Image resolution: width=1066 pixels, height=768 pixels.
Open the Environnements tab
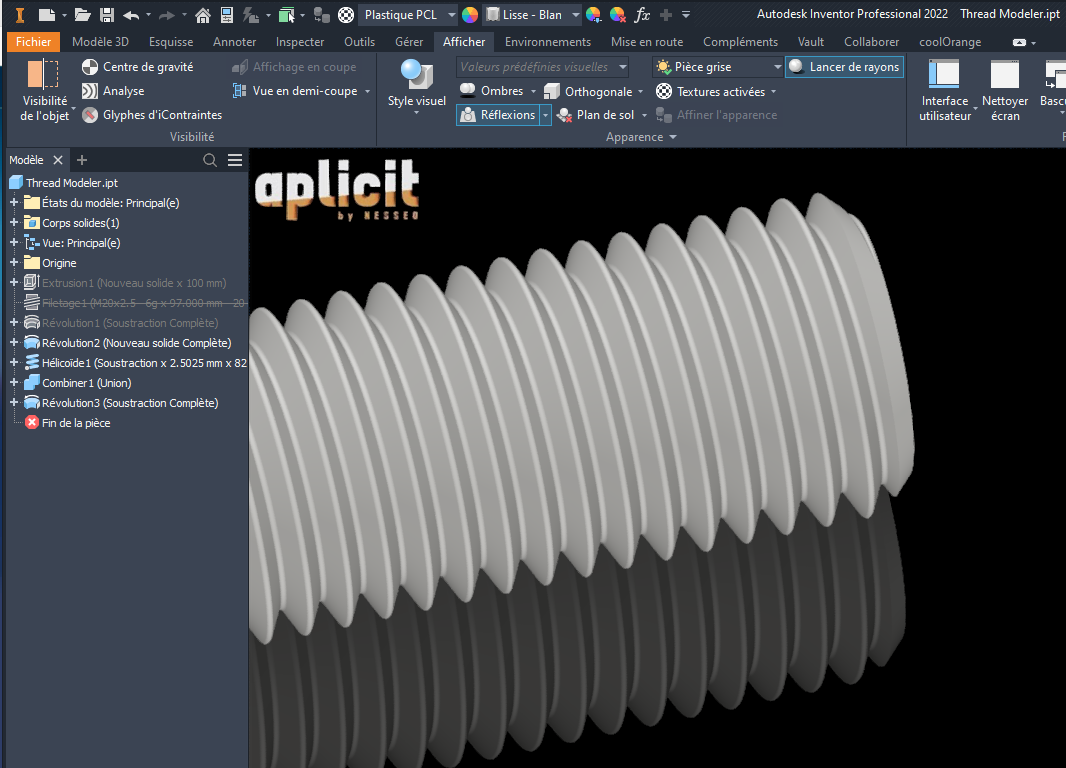[x=548, y=42]
